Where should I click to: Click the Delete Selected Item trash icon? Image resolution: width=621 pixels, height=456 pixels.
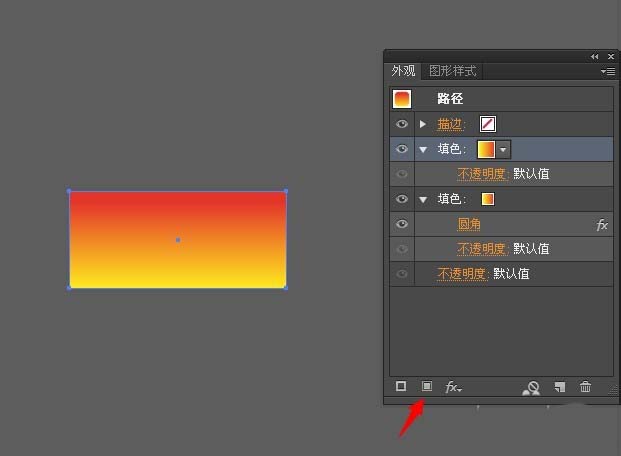pos(585,386)
